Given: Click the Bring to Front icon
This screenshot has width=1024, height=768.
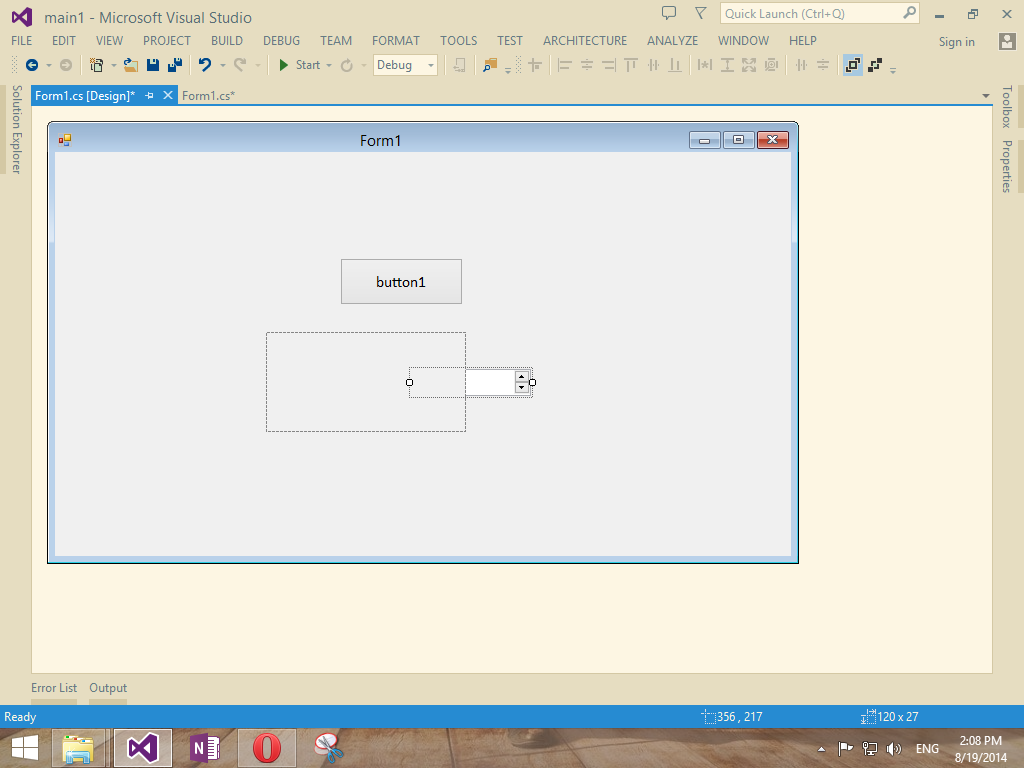Looking at the screenshot, I should (852, 65).
